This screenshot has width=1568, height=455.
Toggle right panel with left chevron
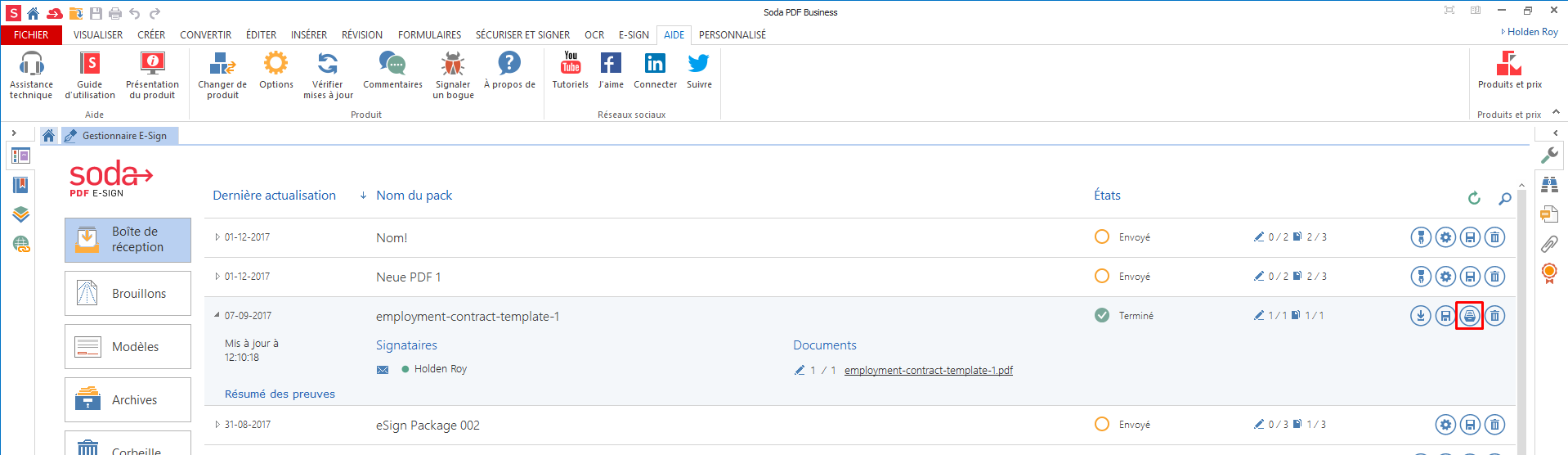pyautogui.click(x=1555, y=133)
